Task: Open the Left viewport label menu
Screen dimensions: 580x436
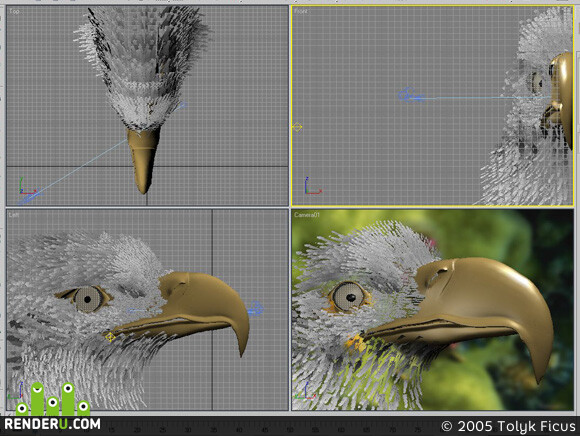Action: click(14, 215)
